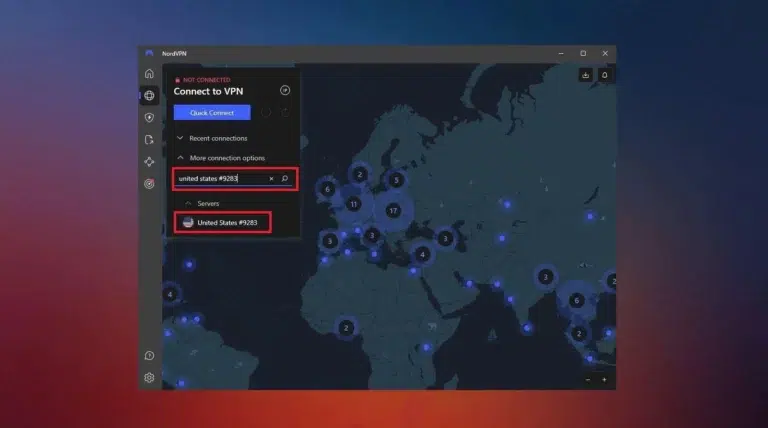
Task: Open the settings gear icon
Action: pos(149,377)
